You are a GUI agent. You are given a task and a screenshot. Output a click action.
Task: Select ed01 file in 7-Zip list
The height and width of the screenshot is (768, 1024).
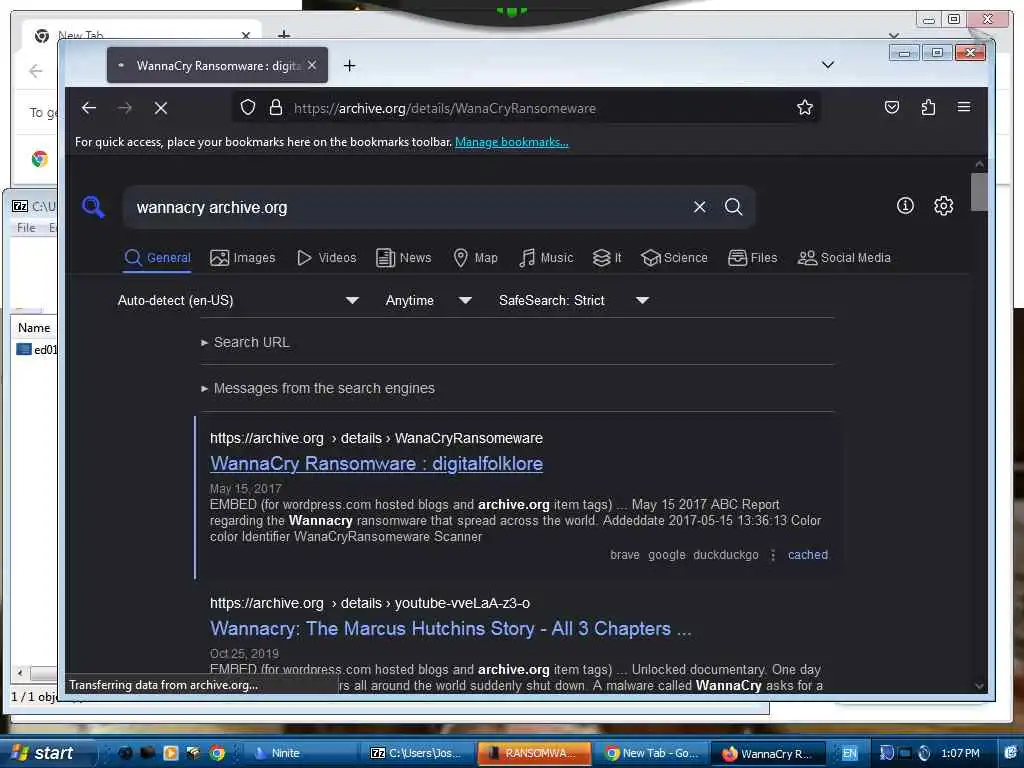[38, 349]
